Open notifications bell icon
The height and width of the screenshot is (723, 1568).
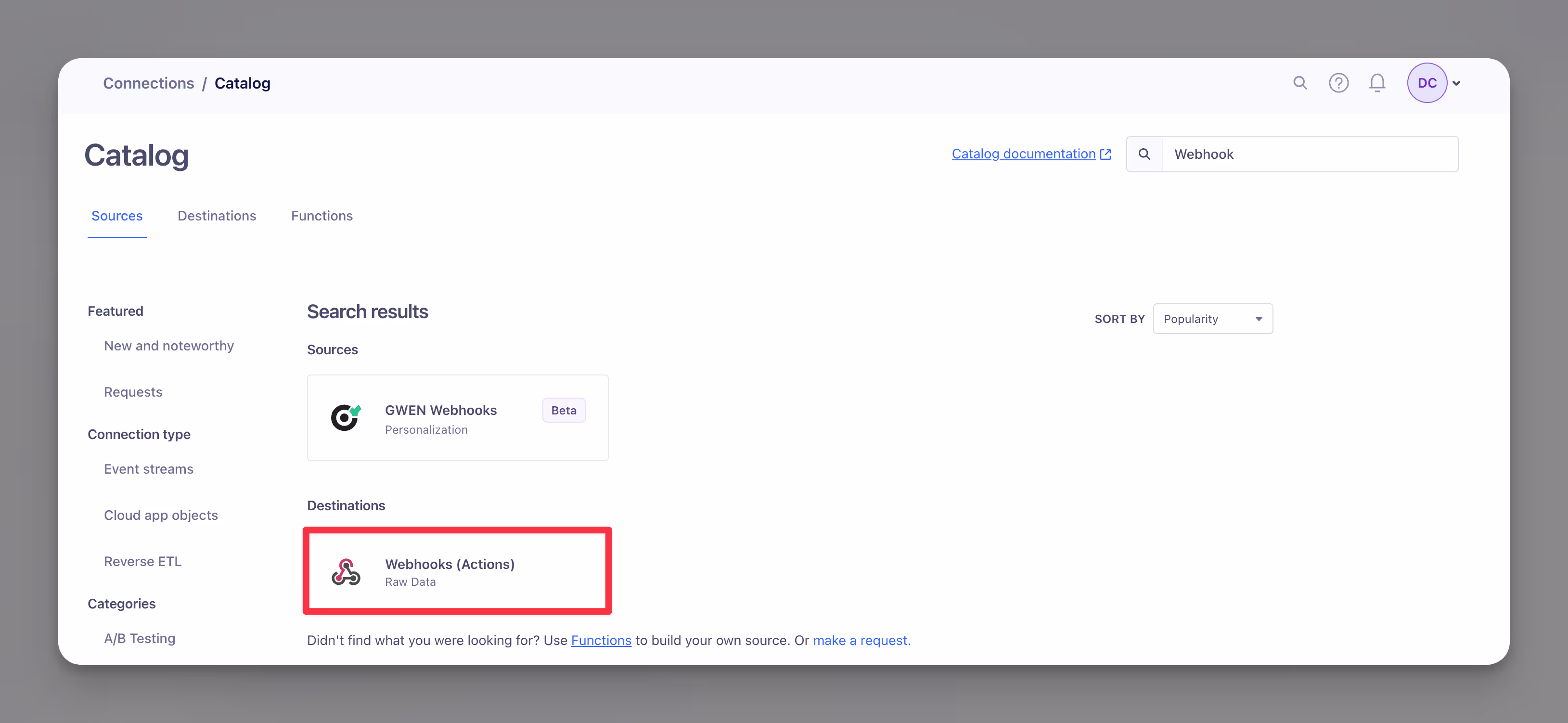pos(1377,83)
